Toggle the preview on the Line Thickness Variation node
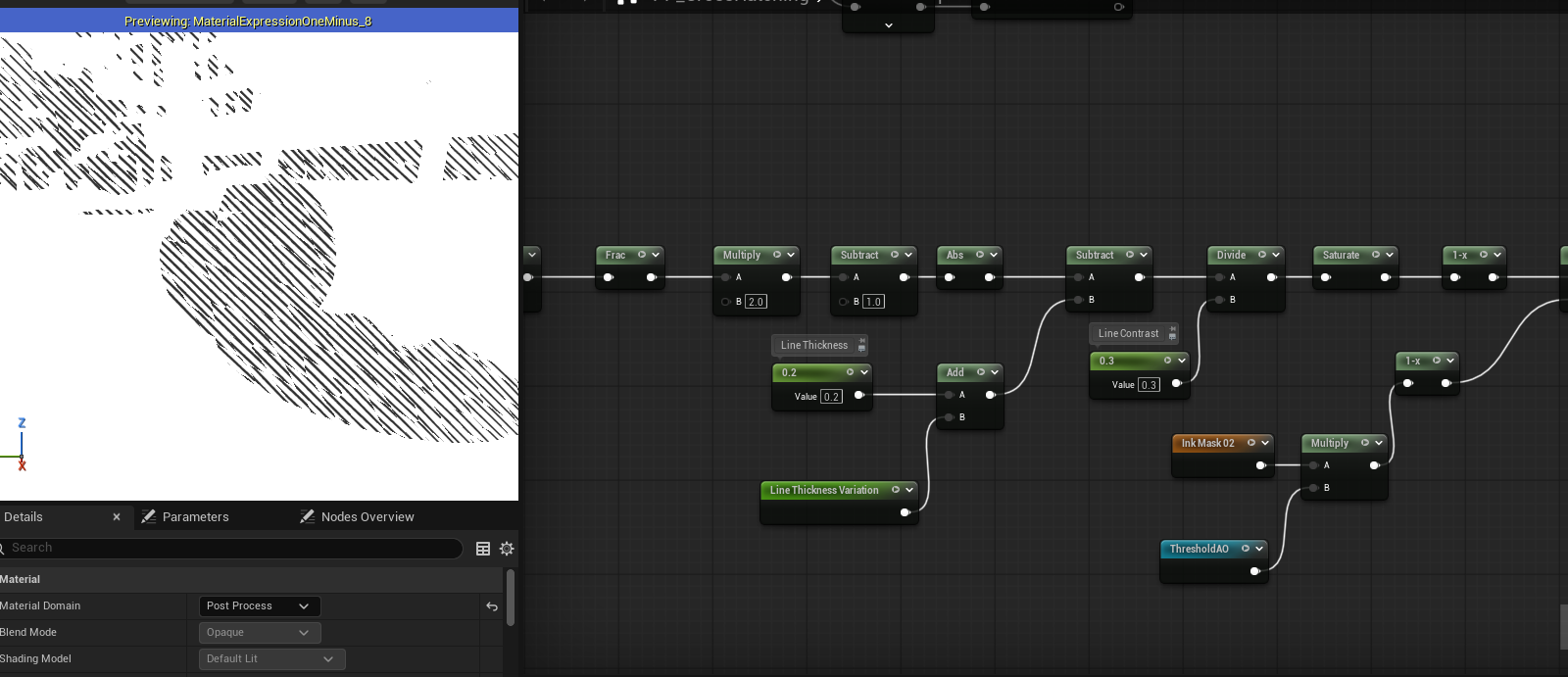Image resolution: width=1568 pixels, height=677 pixels. click(x=895, y=490)
